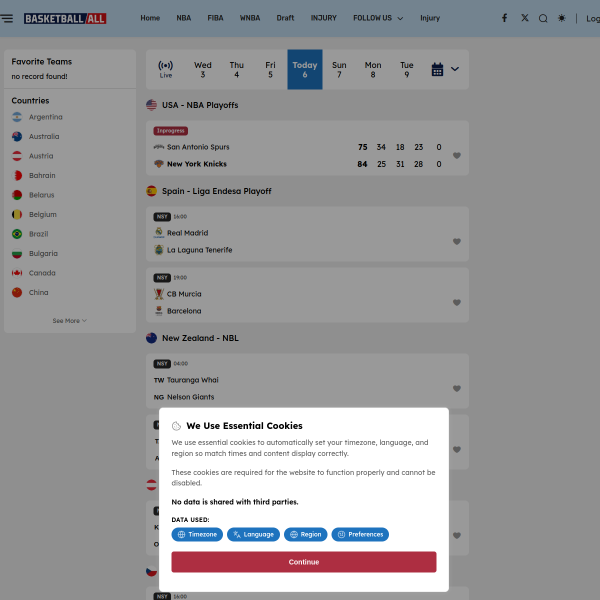Click the Nelson Giants team name
Screen dimensions: 600x600
(191, 397)
